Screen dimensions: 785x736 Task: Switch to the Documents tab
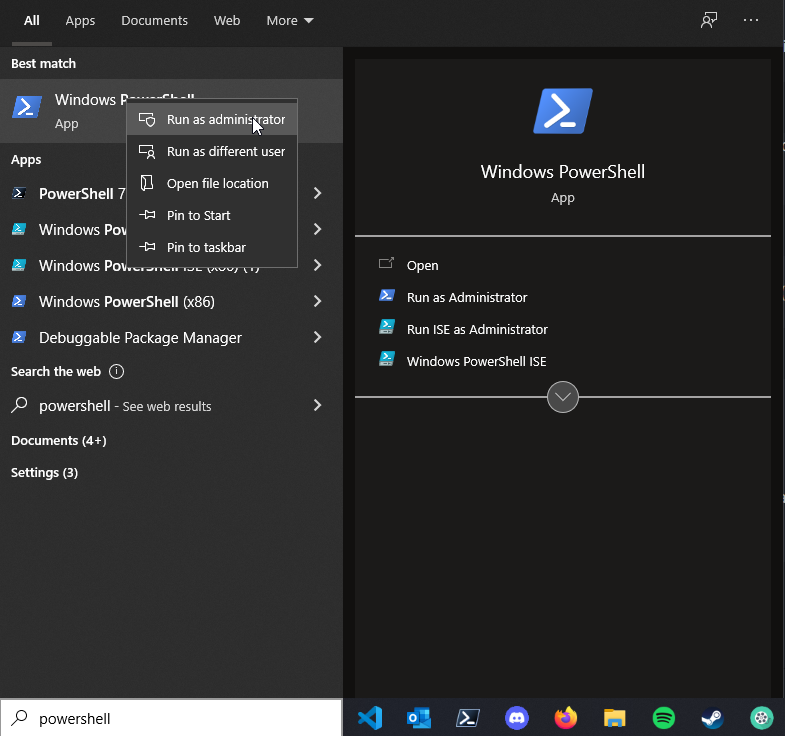tap(154, 21)
